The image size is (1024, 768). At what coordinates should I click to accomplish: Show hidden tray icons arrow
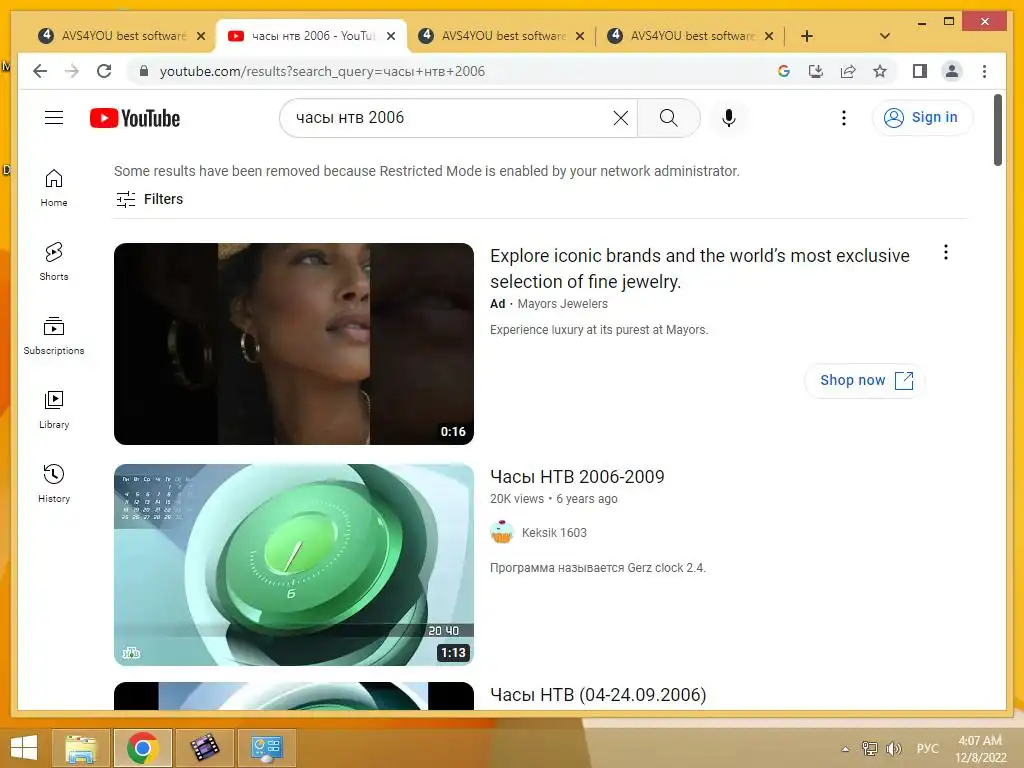[x=846, y=749]
